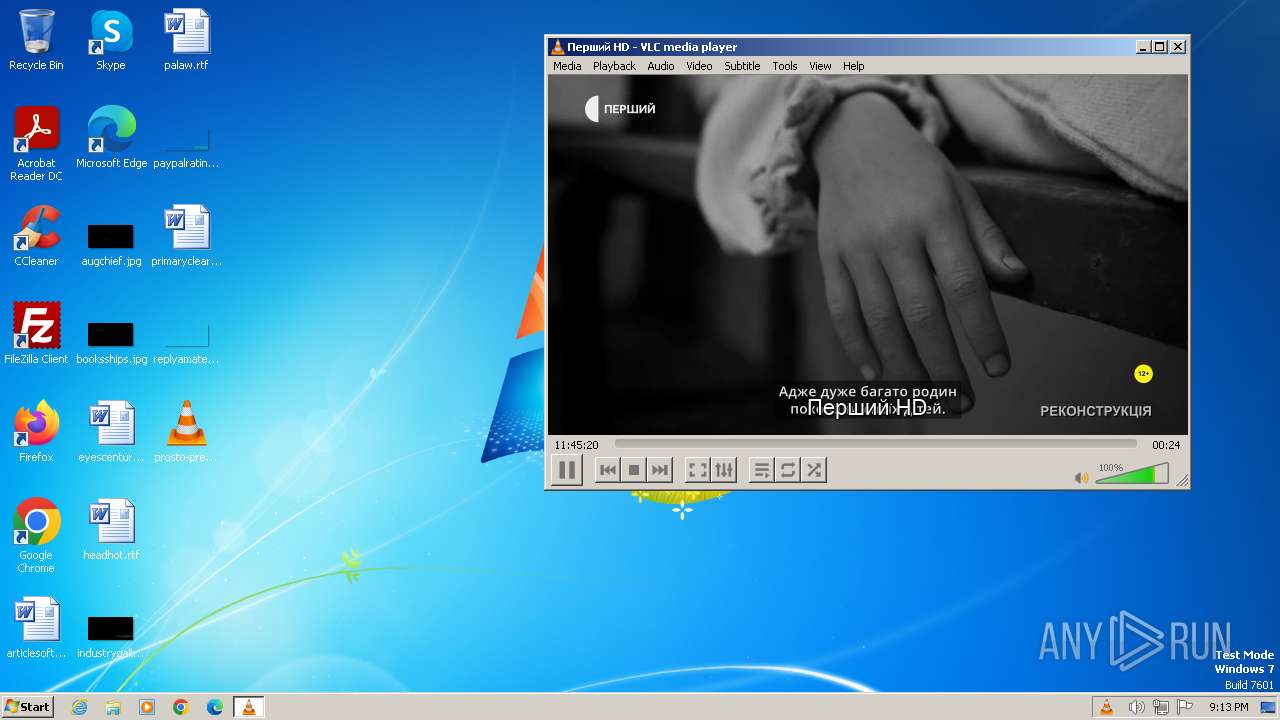Screen dimensions: 1280x720
Task: Skip to next media in VLC
Action: 659,470
